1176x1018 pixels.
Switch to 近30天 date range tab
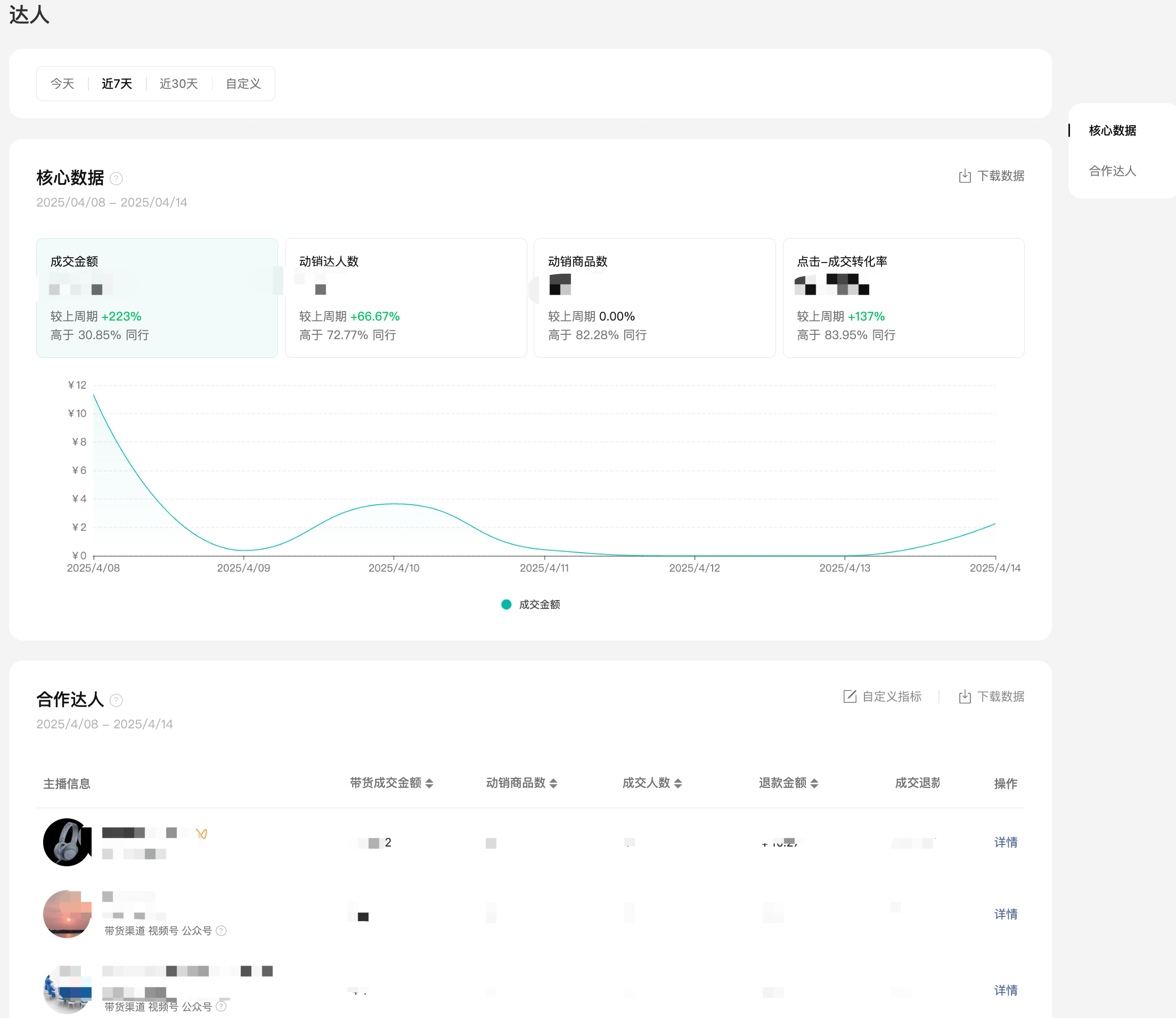click(178, 84)
